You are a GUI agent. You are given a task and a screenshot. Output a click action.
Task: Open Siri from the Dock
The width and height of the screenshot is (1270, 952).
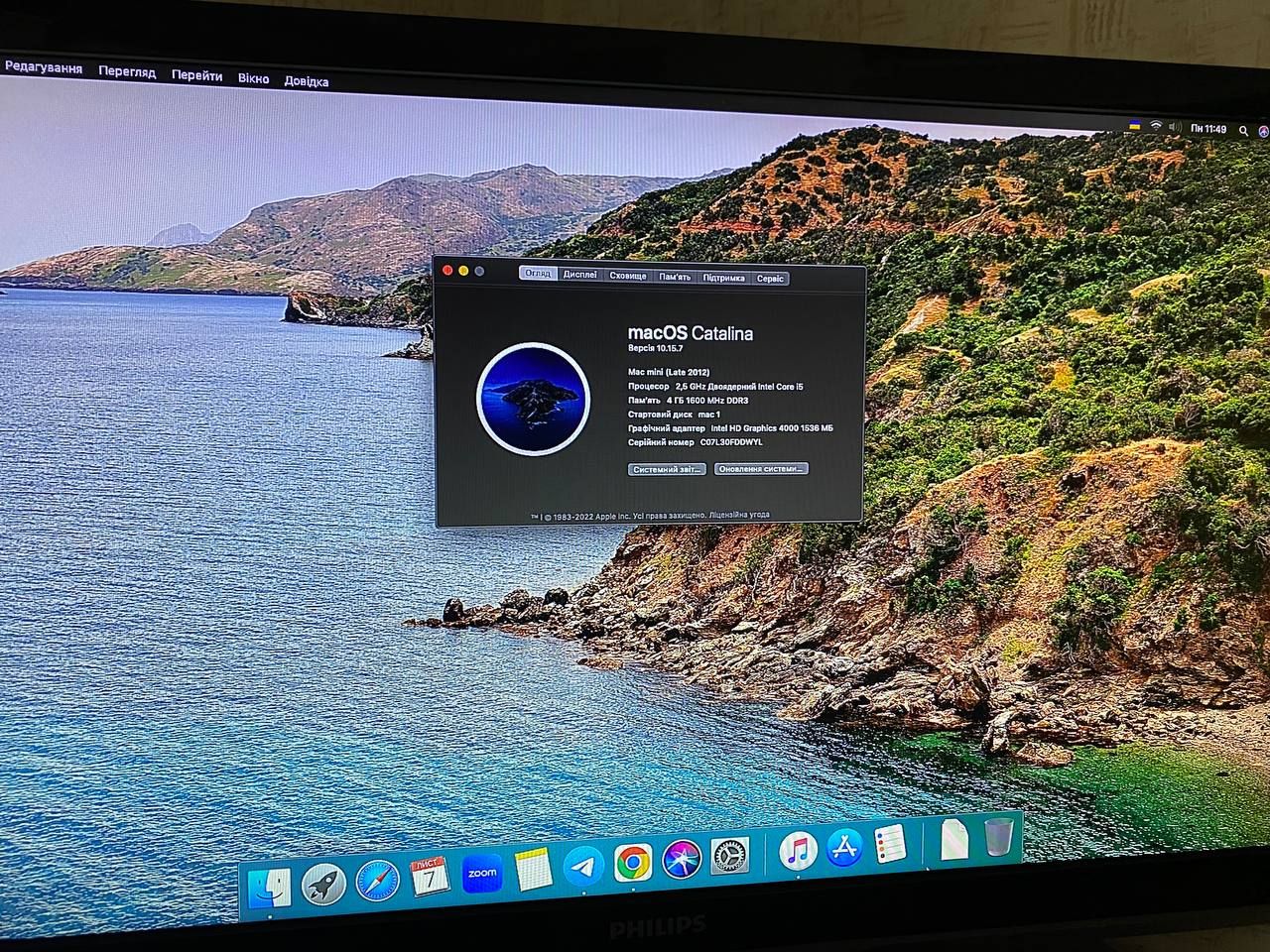pos(683,859)
